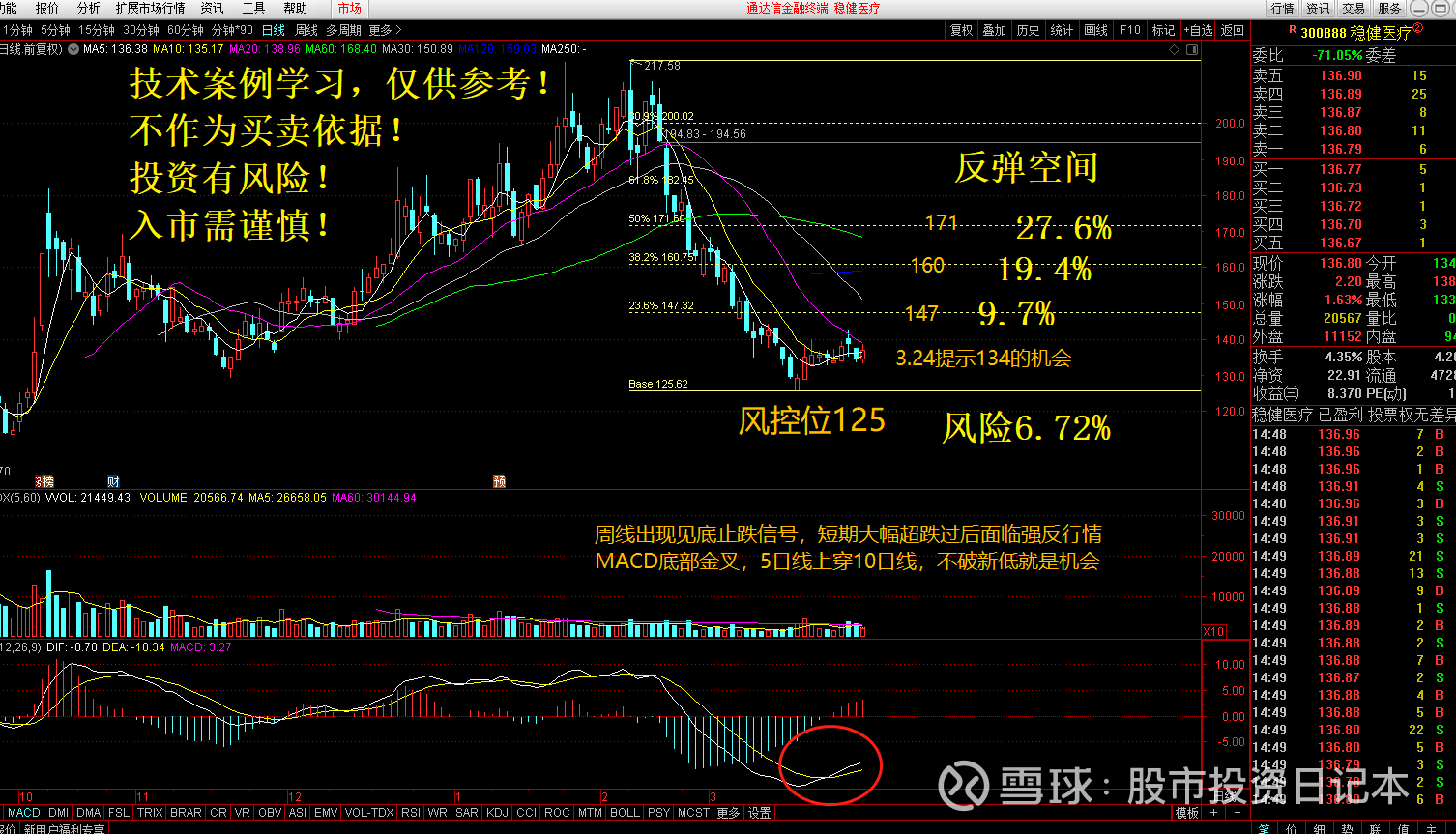The width and height of the screenshot is (1456, 834).
Task: Switch chart to 15分钟 period
Action: [x=97, y=30]
